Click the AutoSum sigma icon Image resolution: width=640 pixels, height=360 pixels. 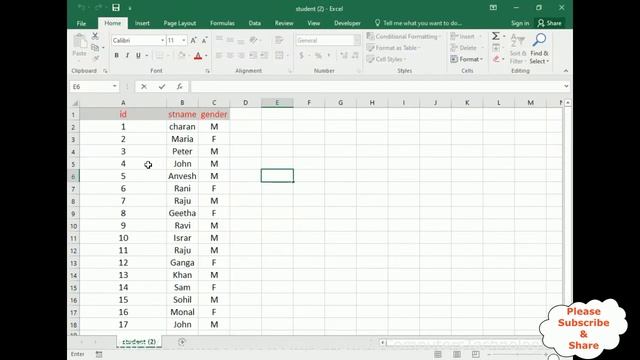[x=496, y=36]
